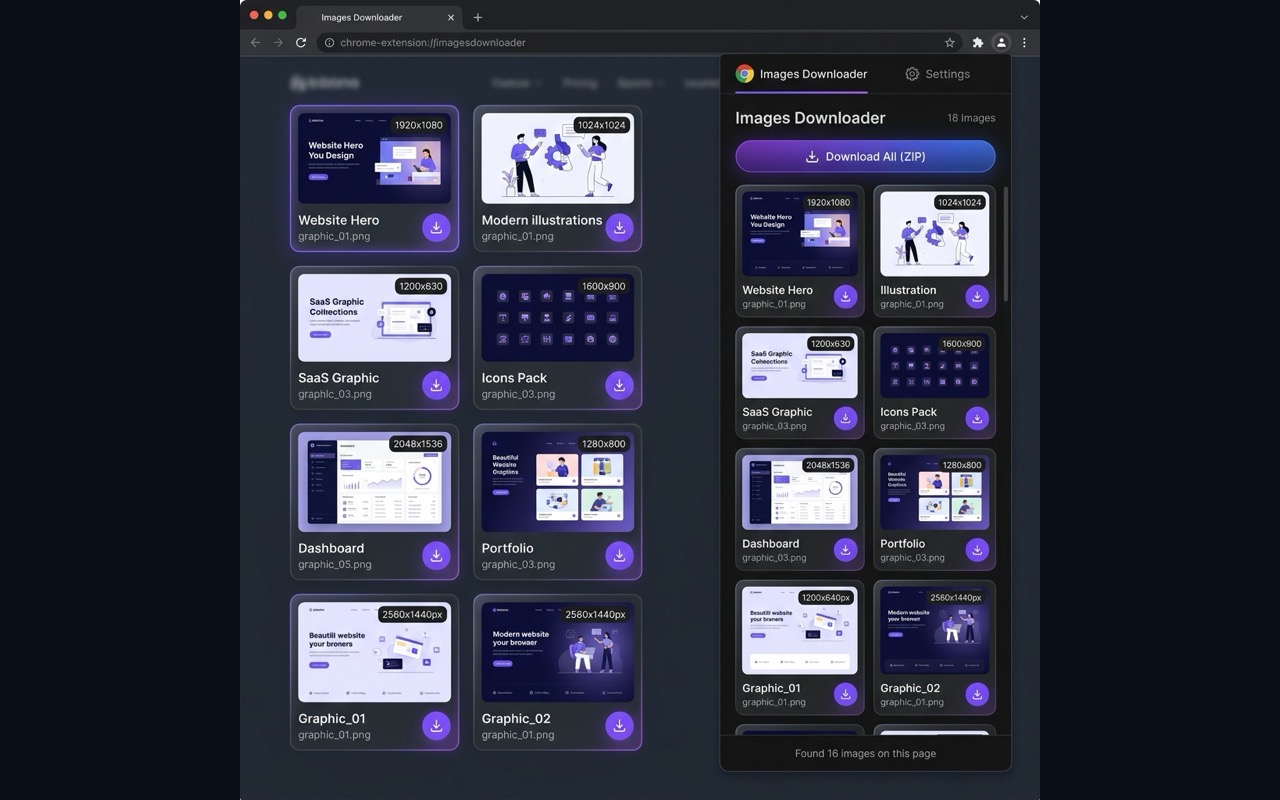Open SaaS Graphic thumbnail on the page

pyautogui.click(x=375, y=318)
